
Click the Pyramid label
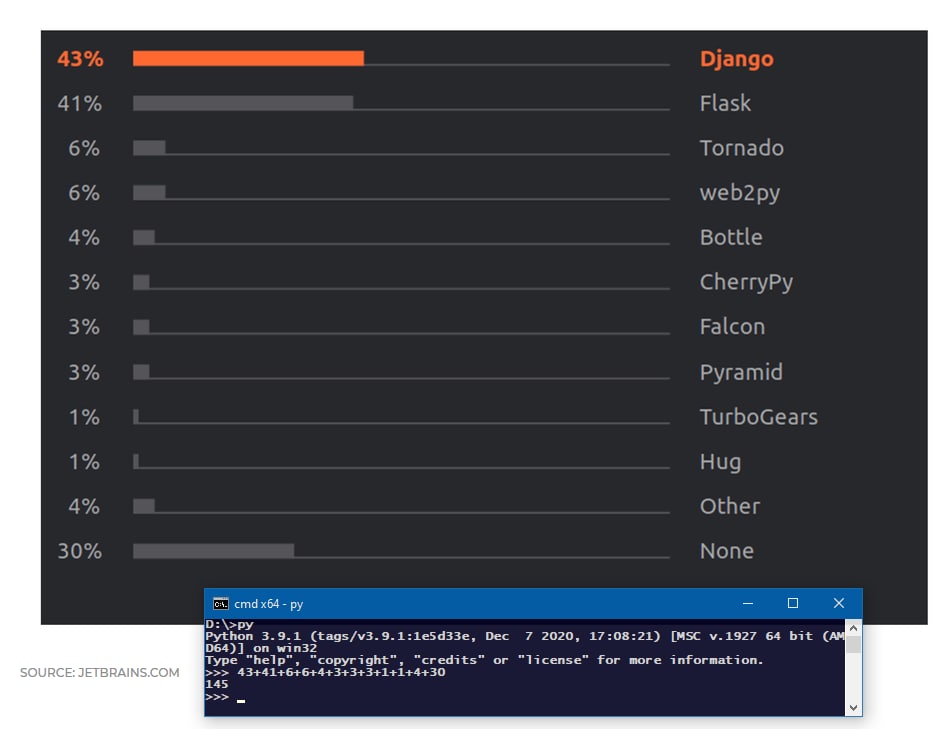(x=741, y=372)
